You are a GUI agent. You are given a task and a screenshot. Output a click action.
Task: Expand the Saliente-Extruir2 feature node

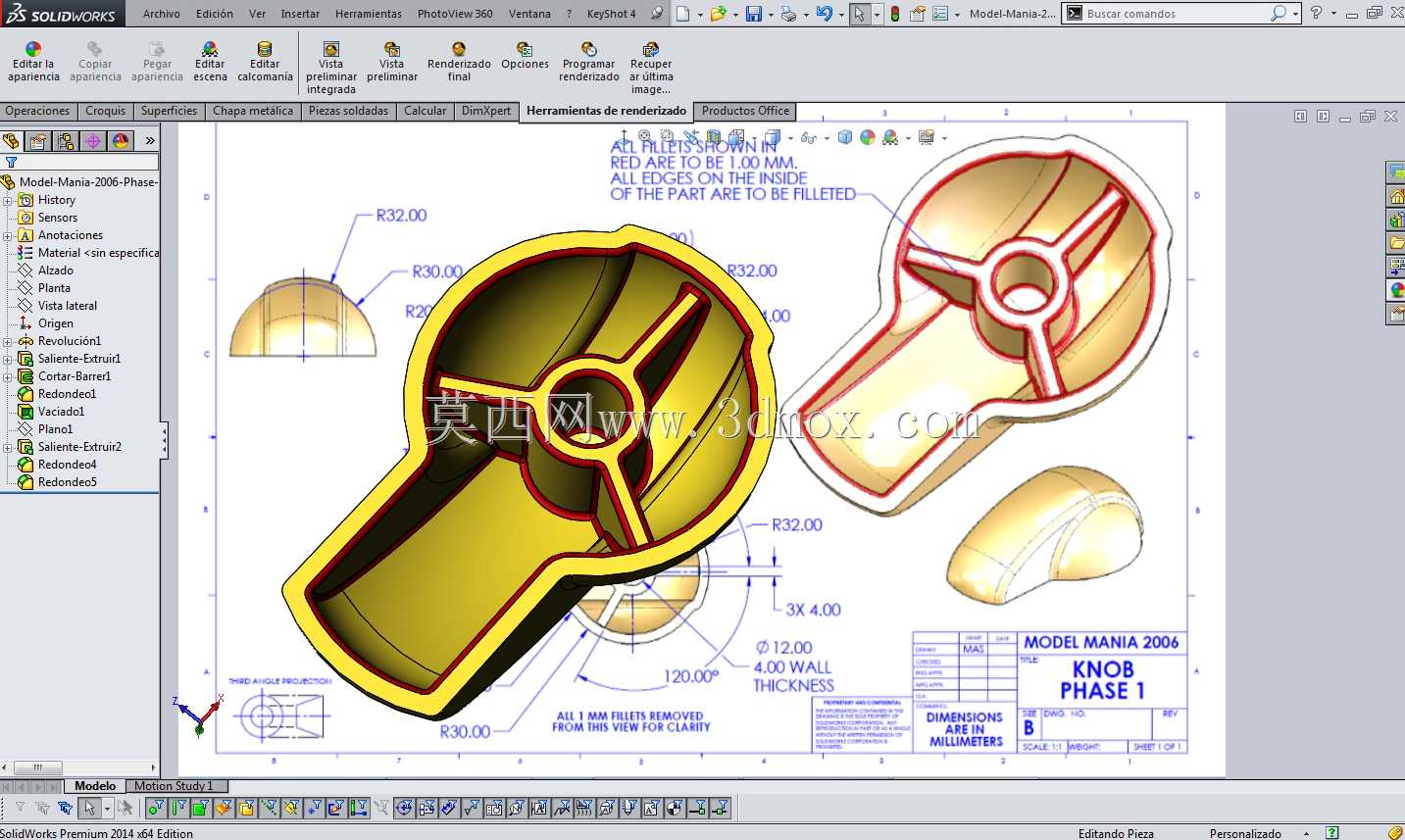(8, 447)
